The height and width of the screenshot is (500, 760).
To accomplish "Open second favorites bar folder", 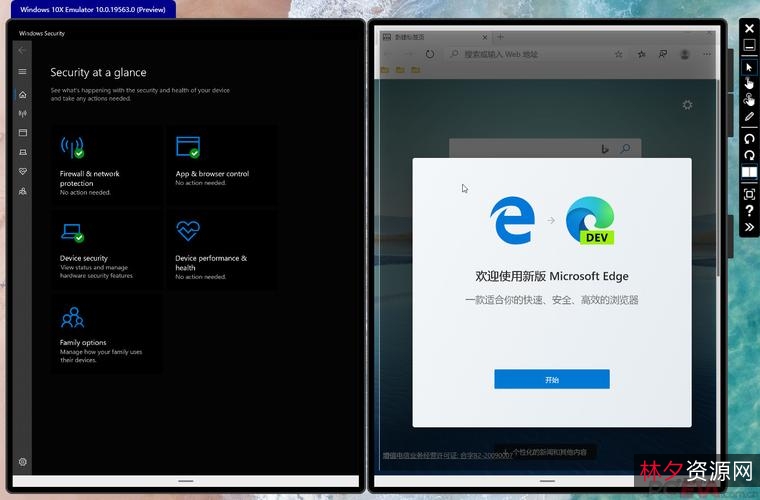I will pyautogui.click(x=400, y=70).
